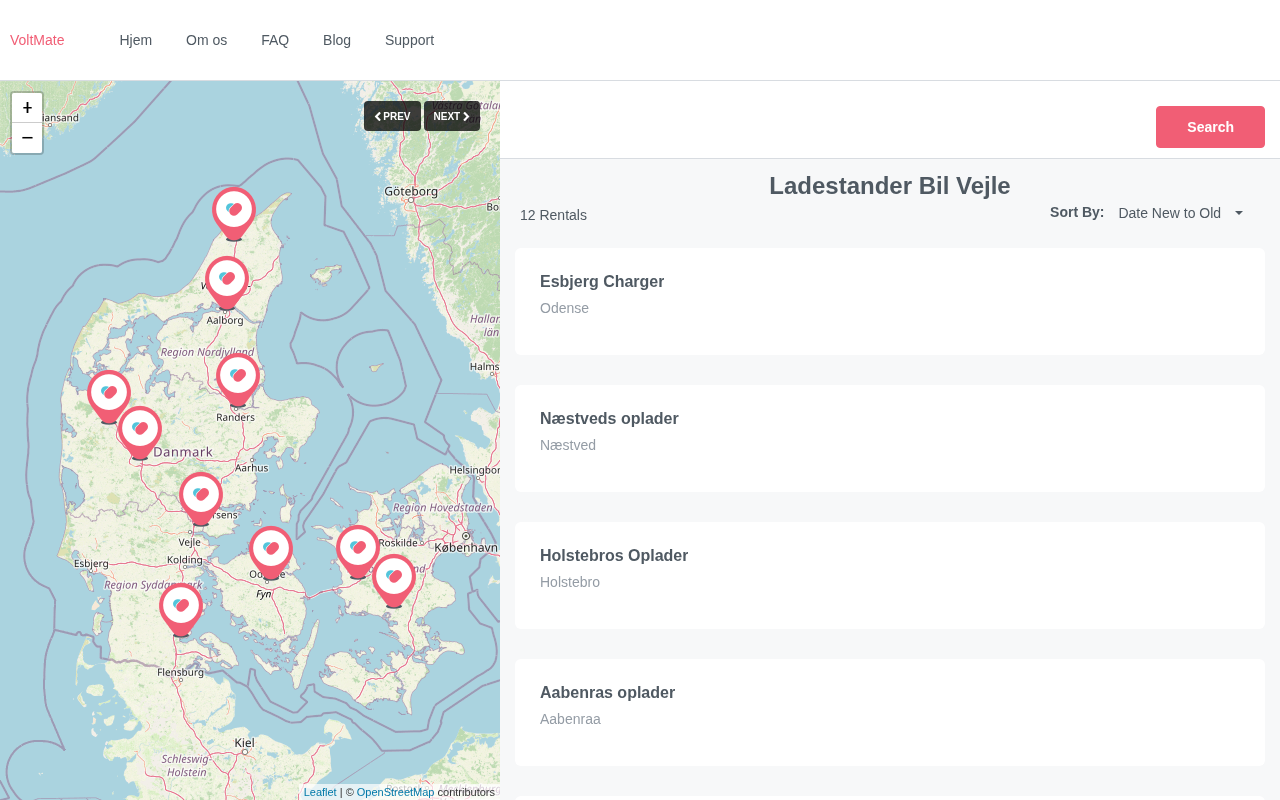
Task: Navigate to Om os page
Action: (206, 40)
